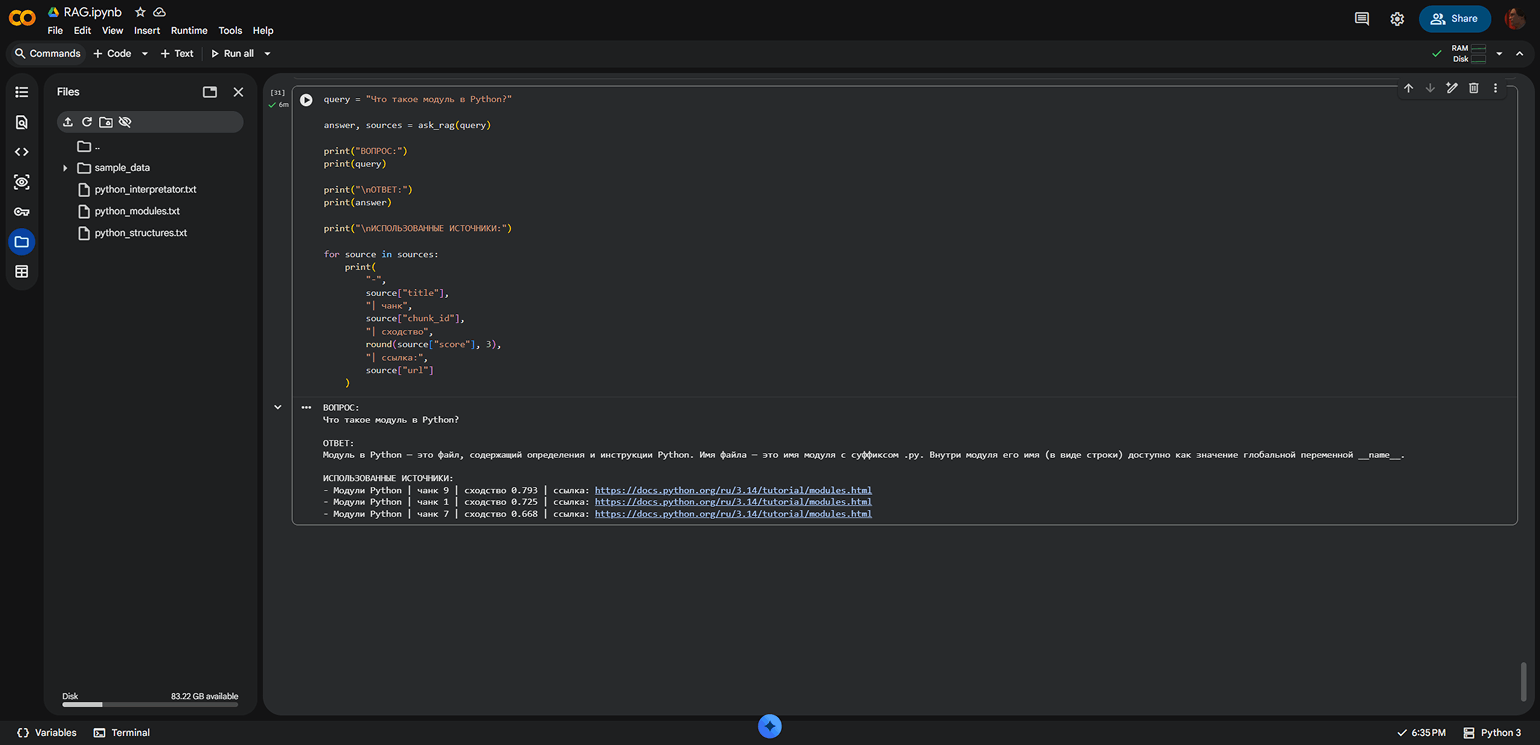Open first docs.python.org modules link
Screen dimensions: 1540x745
(x=733, y=490)
